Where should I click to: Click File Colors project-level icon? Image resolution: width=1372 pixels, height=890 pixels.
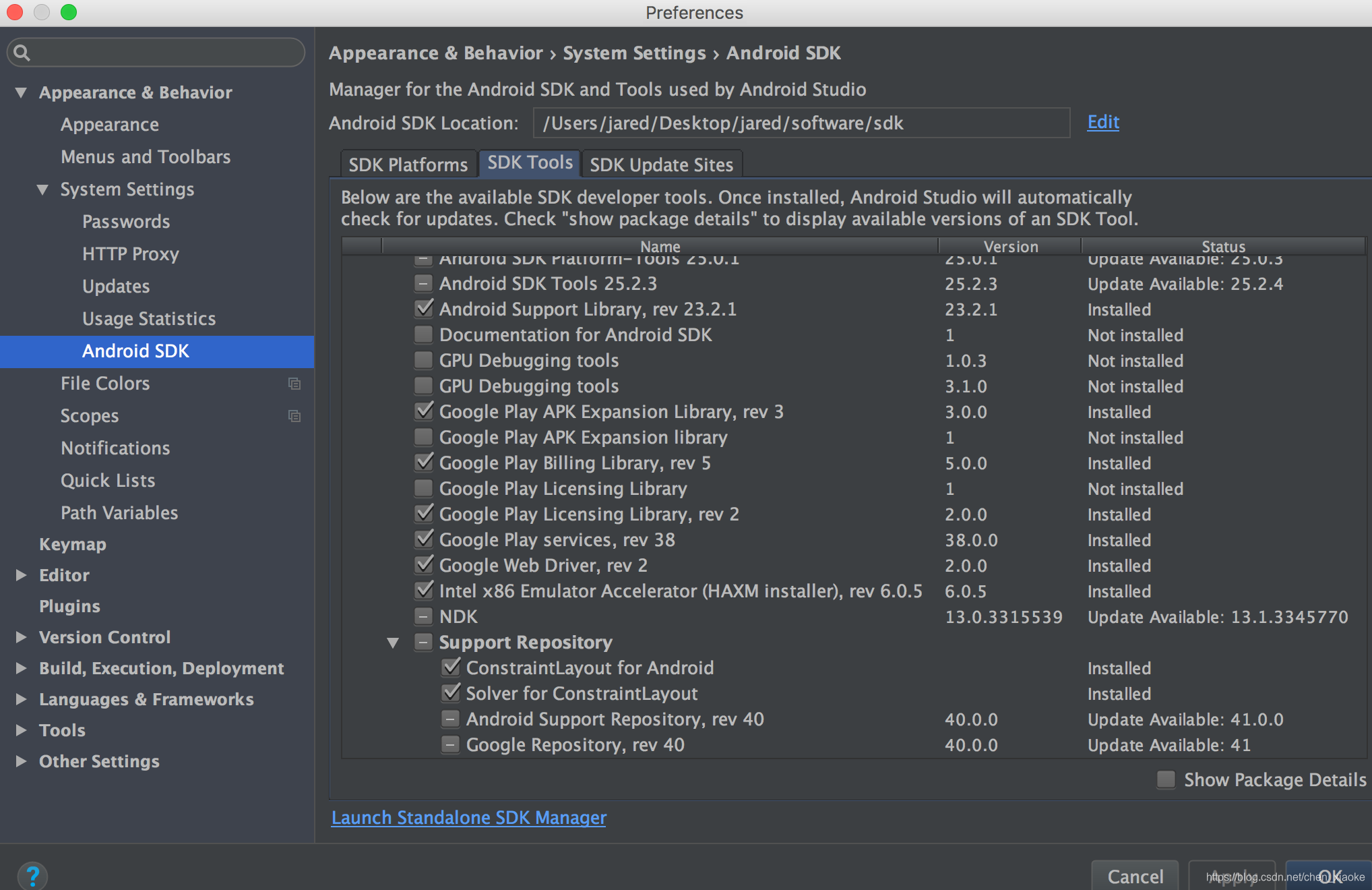pos(294,384)
